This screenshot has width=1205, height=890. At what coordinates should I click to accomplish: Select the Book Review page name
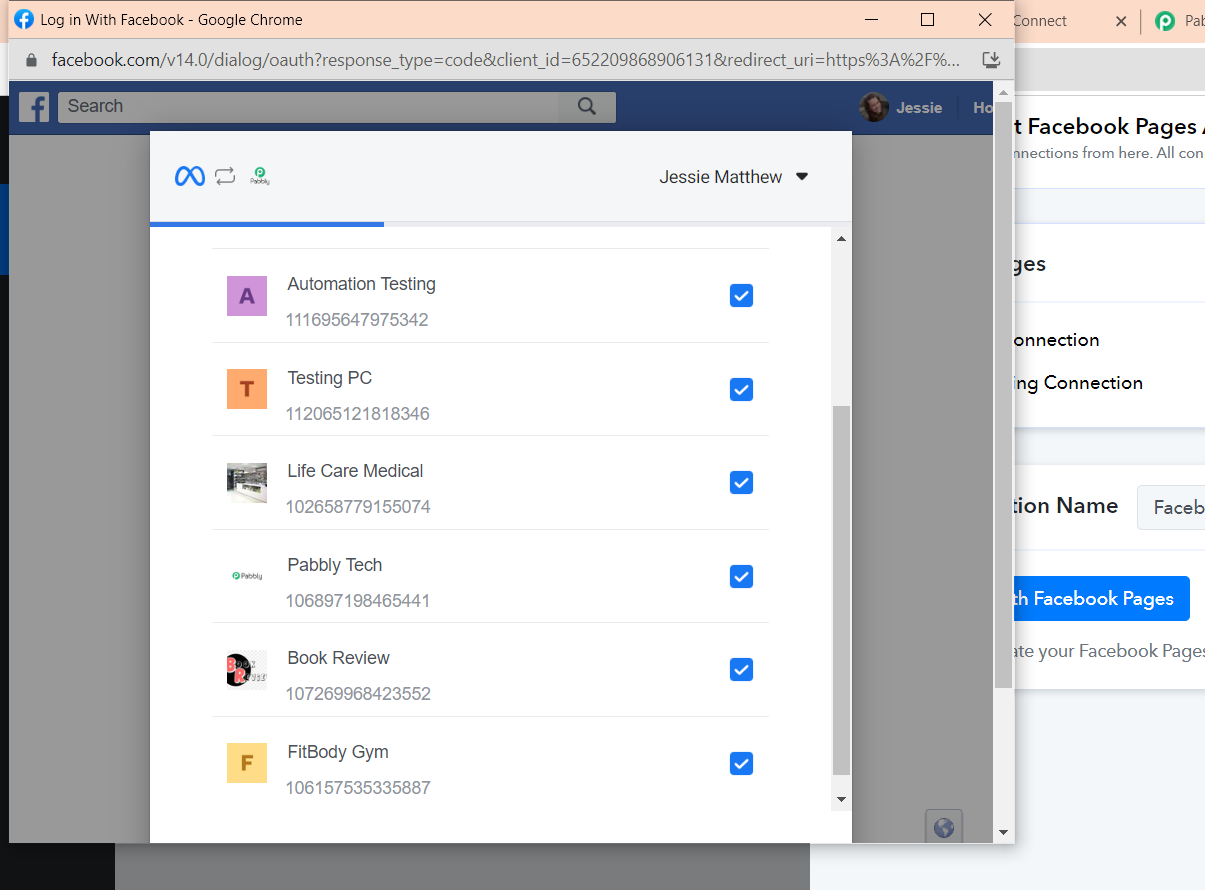338,658
